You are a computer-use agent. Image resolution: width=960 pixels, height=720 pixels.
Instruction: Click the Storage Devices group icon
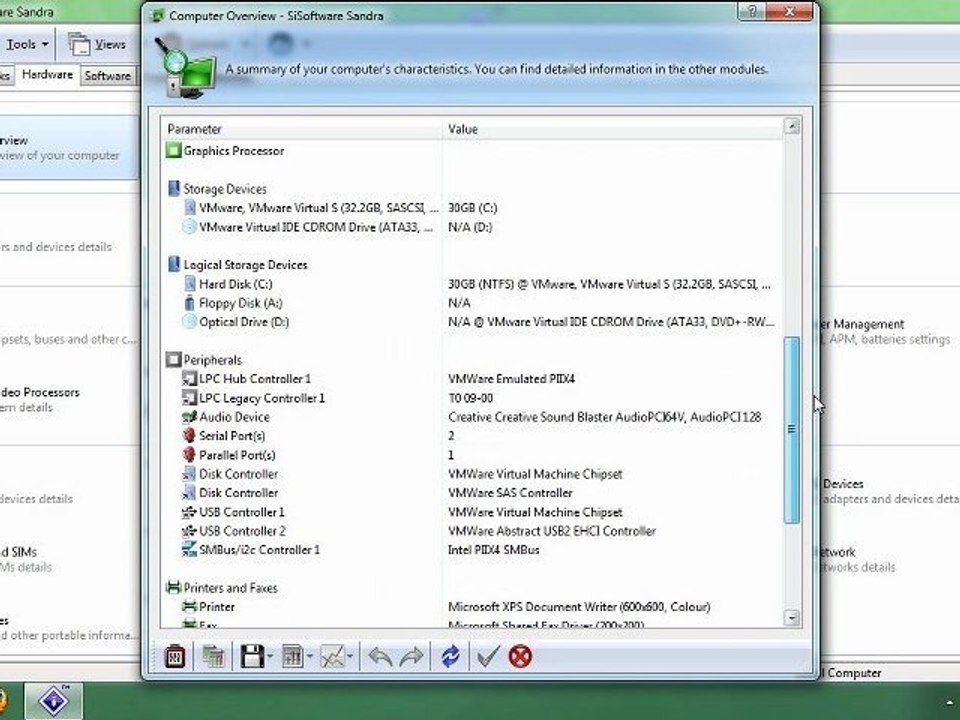tap(174, 189)
